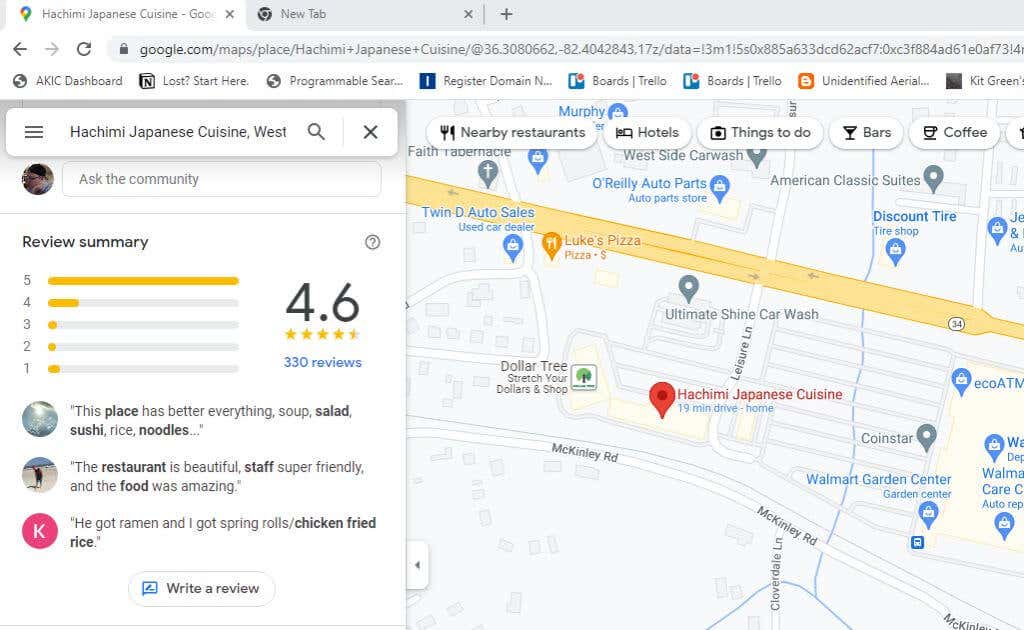Click the search magnifier icon
The width and height of the screenshot is (1024, 630).
(x=316, y=132)
